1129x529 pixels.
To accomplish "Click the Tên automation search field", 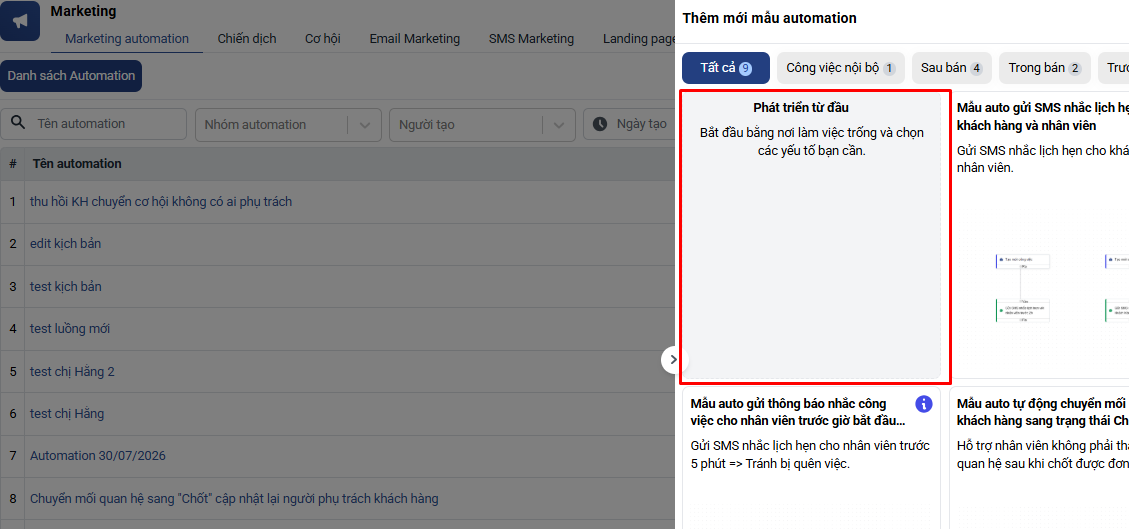I will pos(94,124).
